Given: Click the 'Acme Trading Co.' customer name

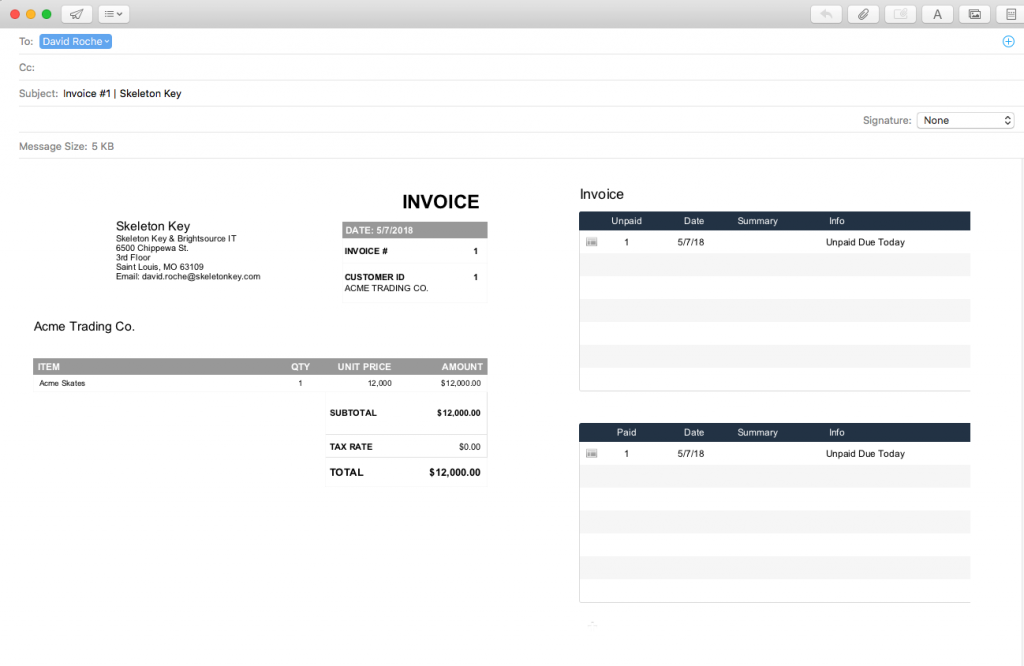Looking at the screenshot, I should [84, 326].
